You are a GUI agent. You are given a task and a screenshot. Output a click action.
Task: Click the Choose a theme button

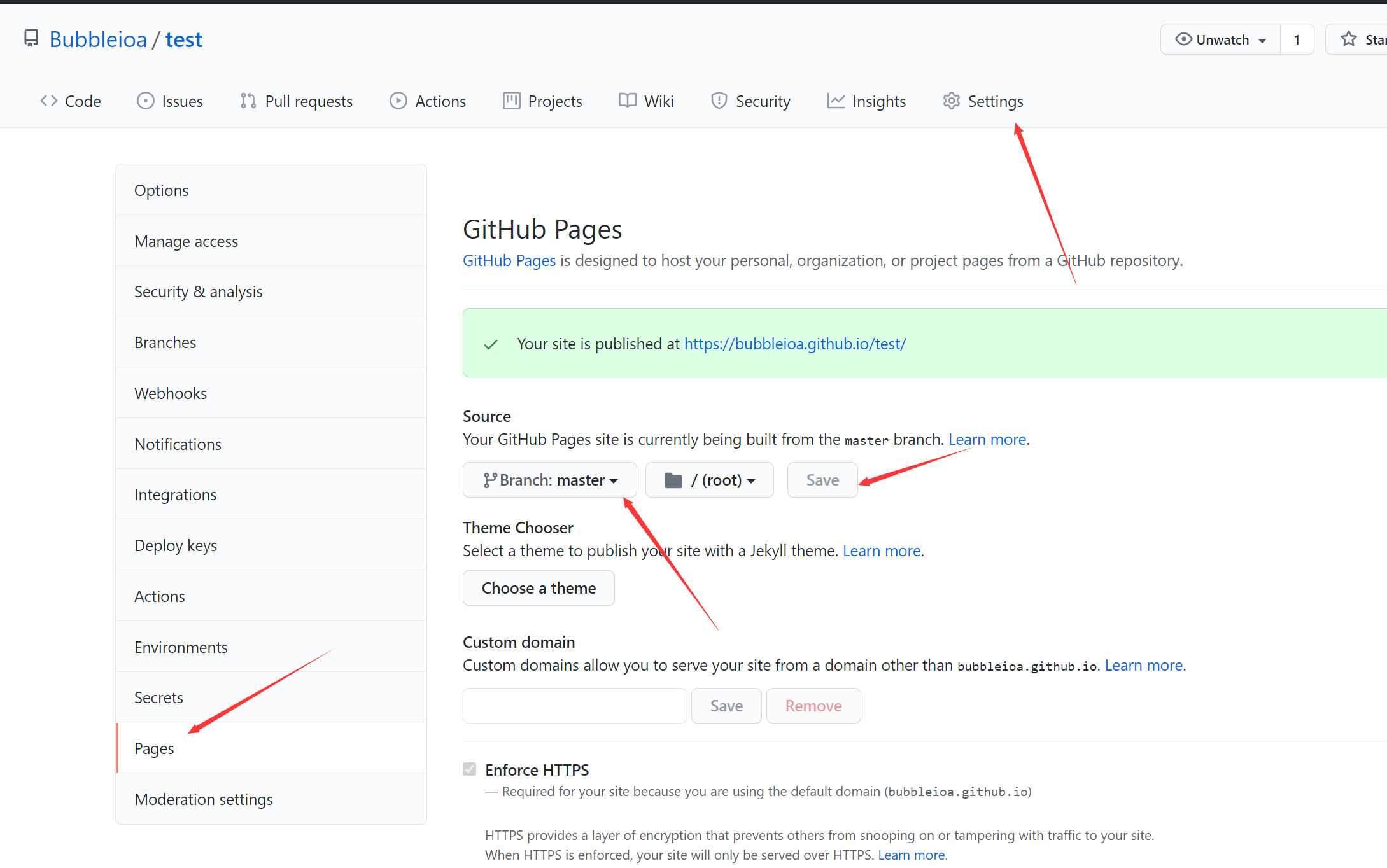539,588
